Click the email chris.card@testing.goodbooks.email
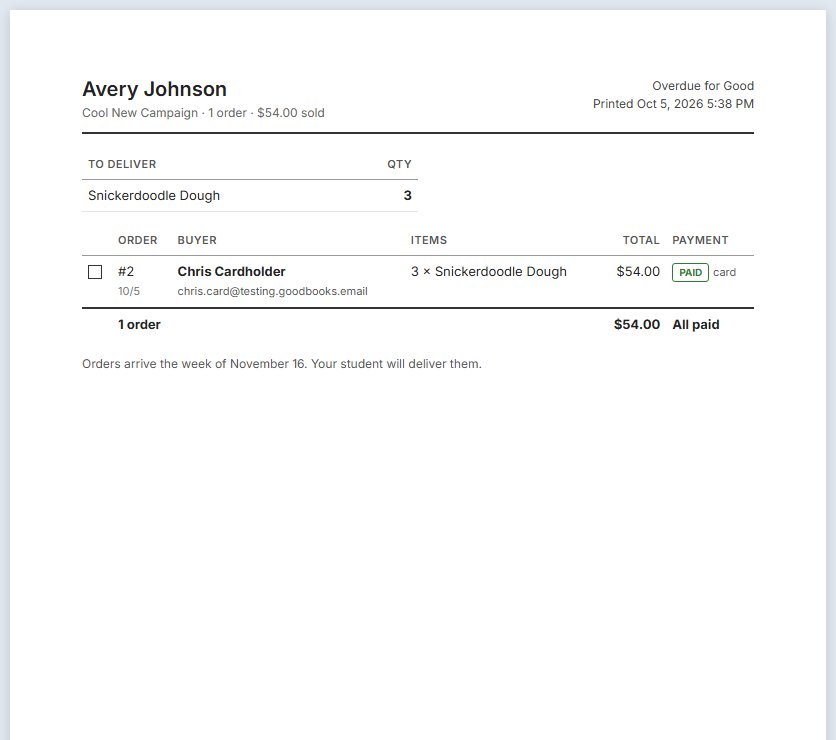Viewport: 836px width, 740px height. pos(272,291)
